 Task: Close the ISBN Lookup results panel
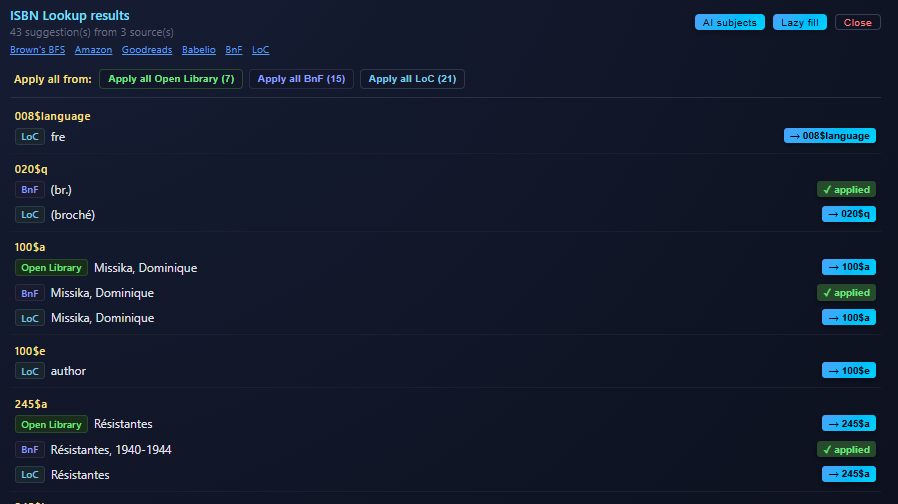pos(857,22)
